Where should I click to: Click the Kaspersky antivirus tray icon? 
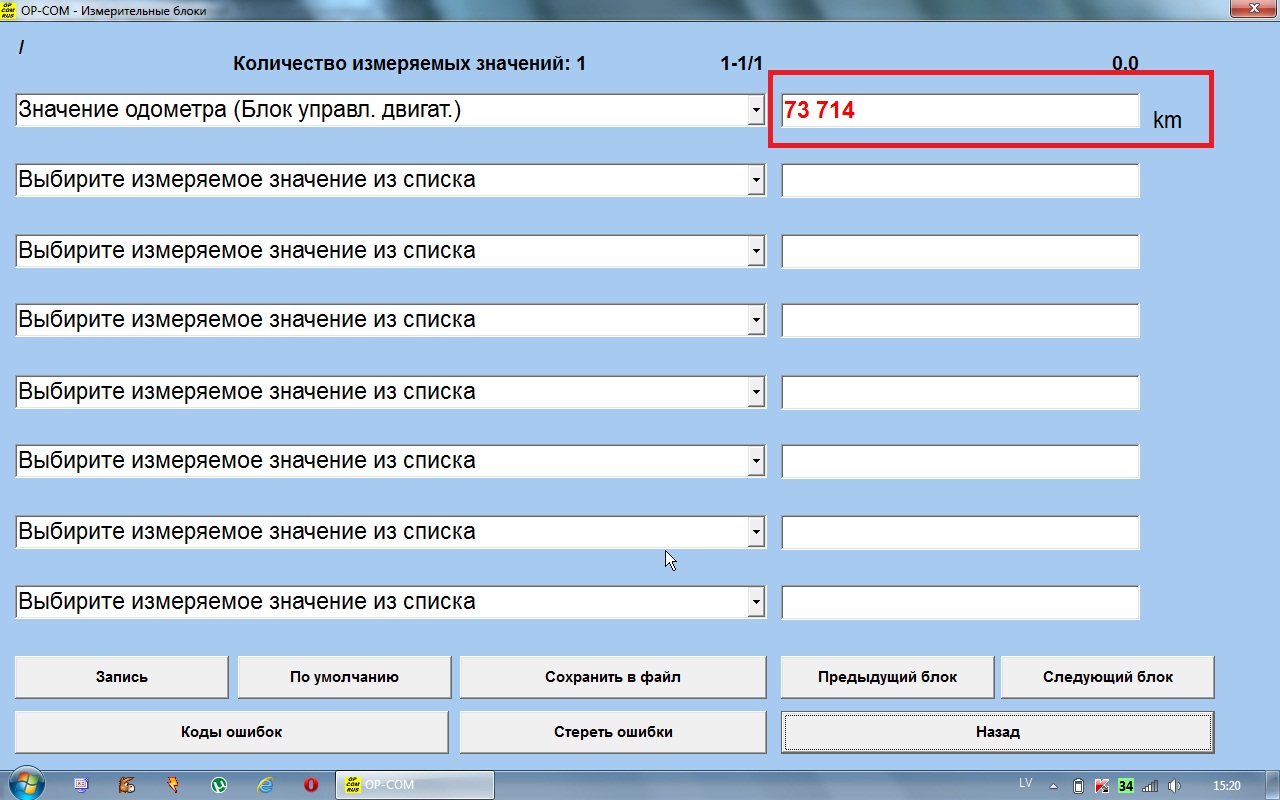(x=1102, y=785)
